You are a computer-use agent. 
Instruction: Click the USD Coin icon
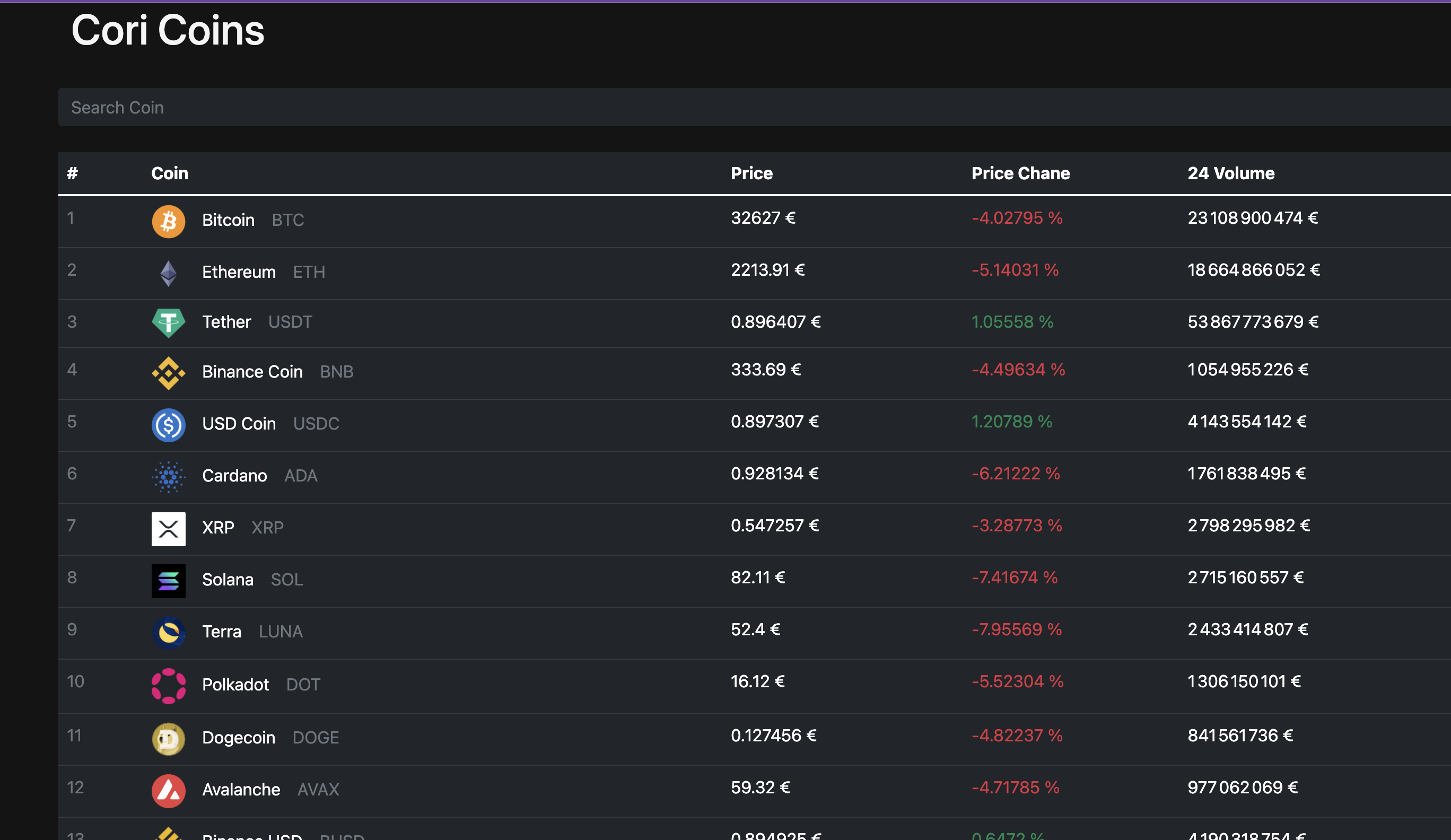[x=168, y=425]
